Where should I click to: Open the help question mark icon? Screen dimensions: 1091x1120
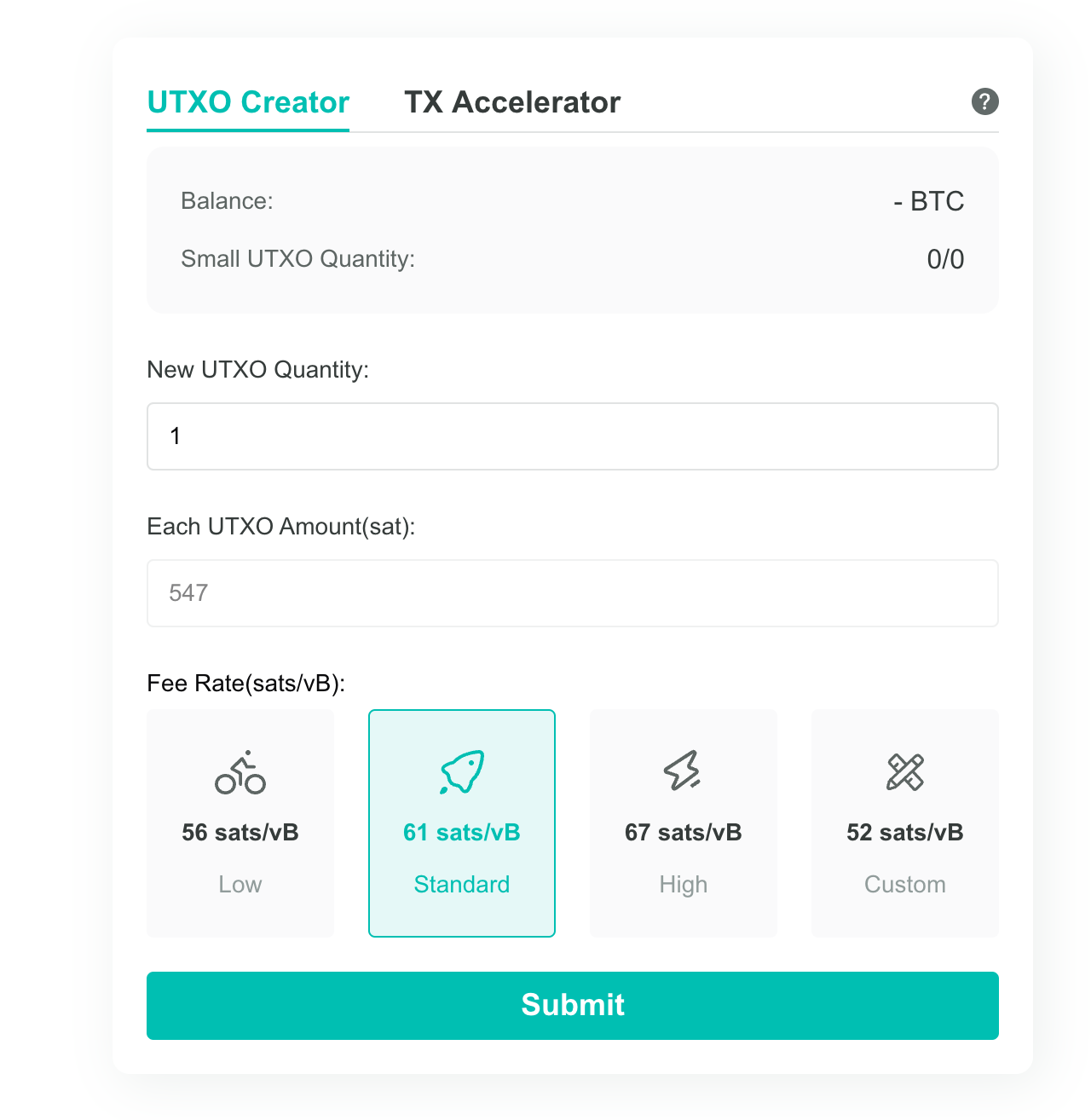point(984,101)
